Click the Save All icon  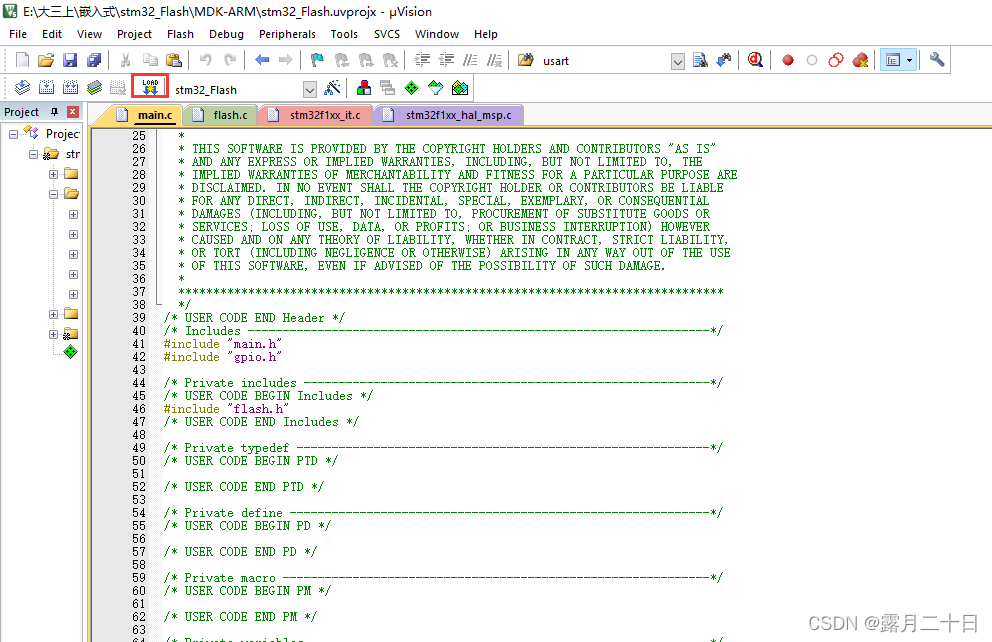click(94, 60)
